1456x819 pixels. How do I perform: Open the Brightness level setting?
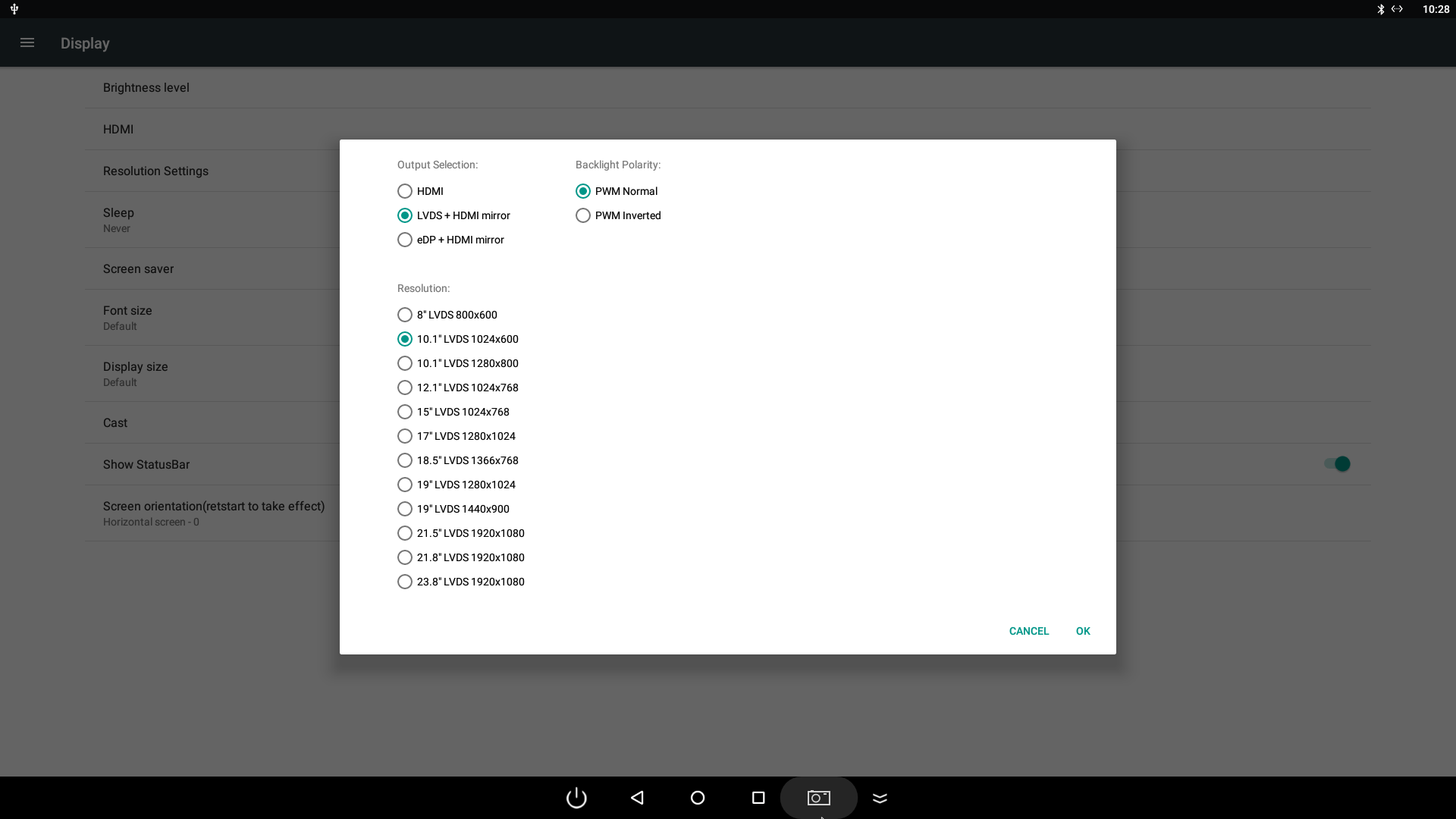(146, 88)
